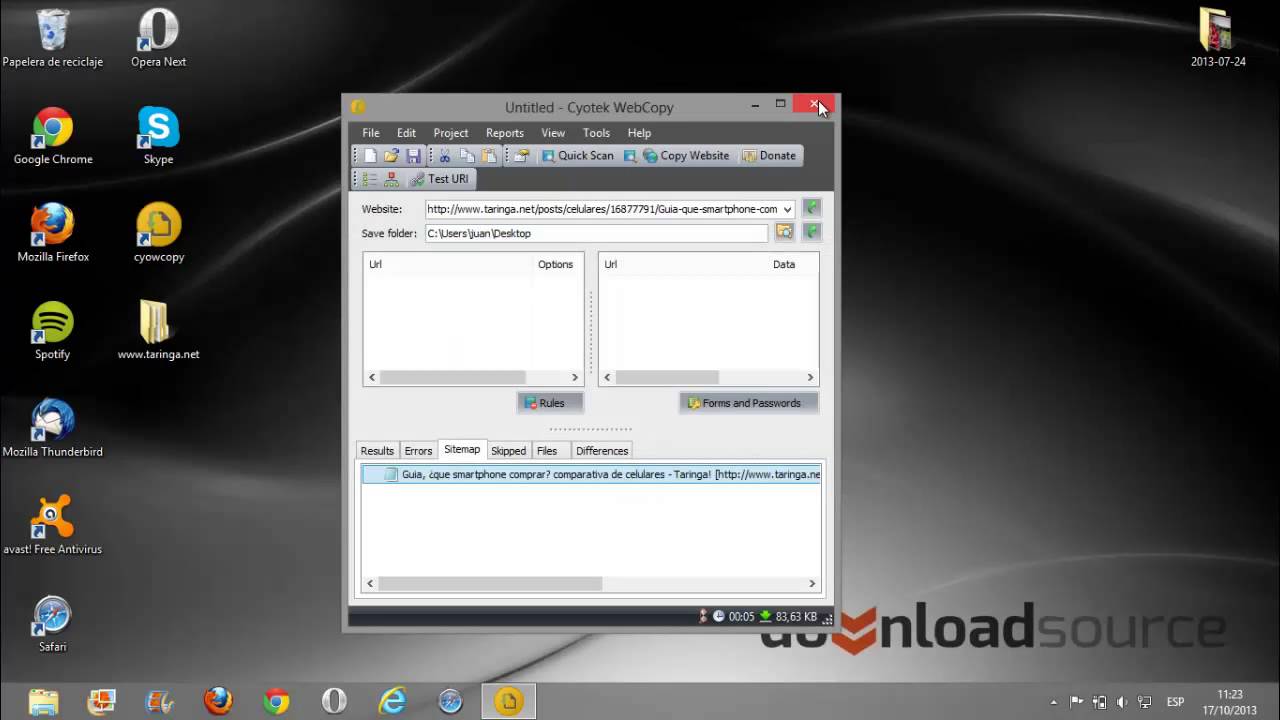The width and height of the screenshot is (1280, 720).
Task: Click Copy Website toolbar button
Action: (x=686, y=156)
